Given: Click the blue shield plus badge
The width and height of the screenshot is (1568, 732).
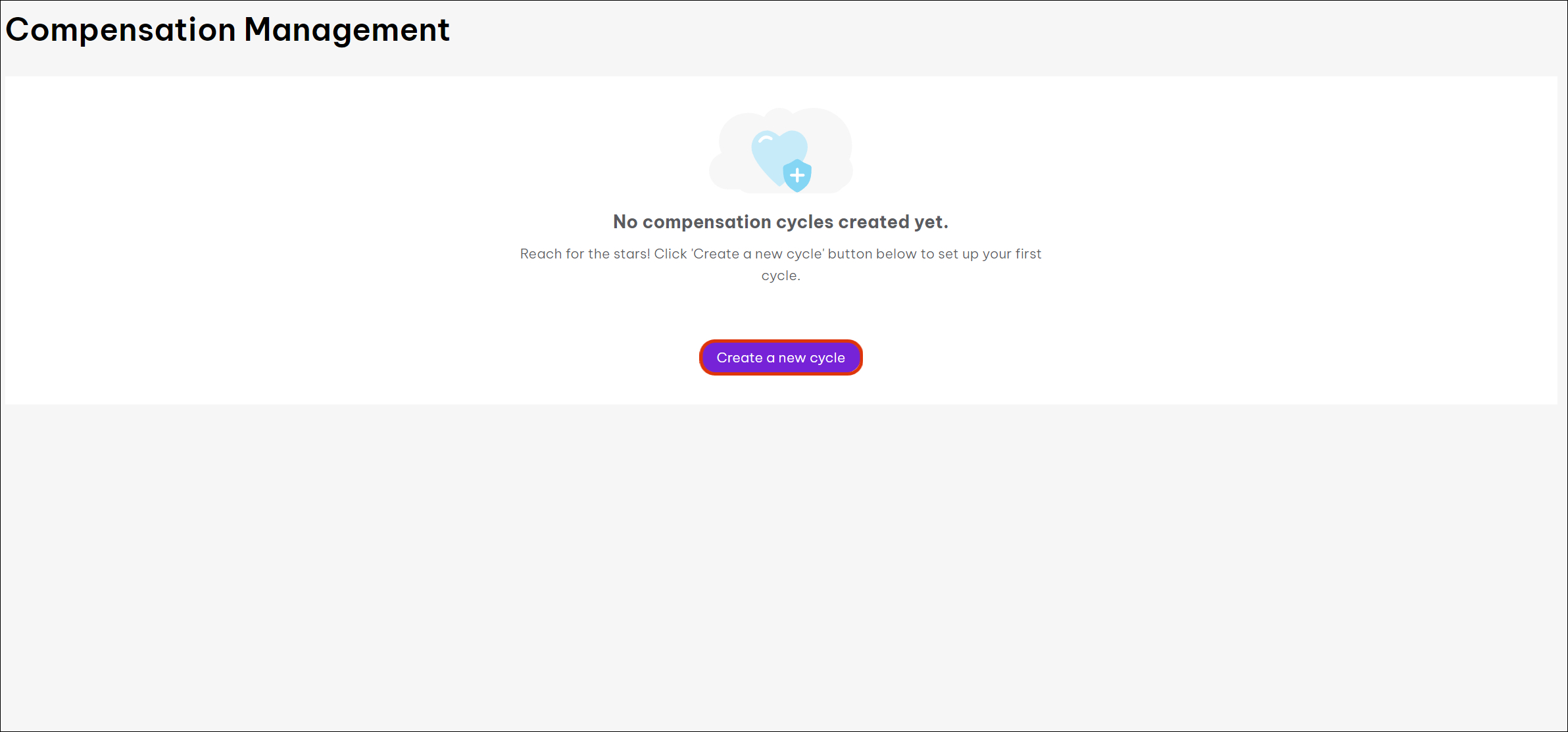Looking at the screenshot, I should click(x=797, y=176).
